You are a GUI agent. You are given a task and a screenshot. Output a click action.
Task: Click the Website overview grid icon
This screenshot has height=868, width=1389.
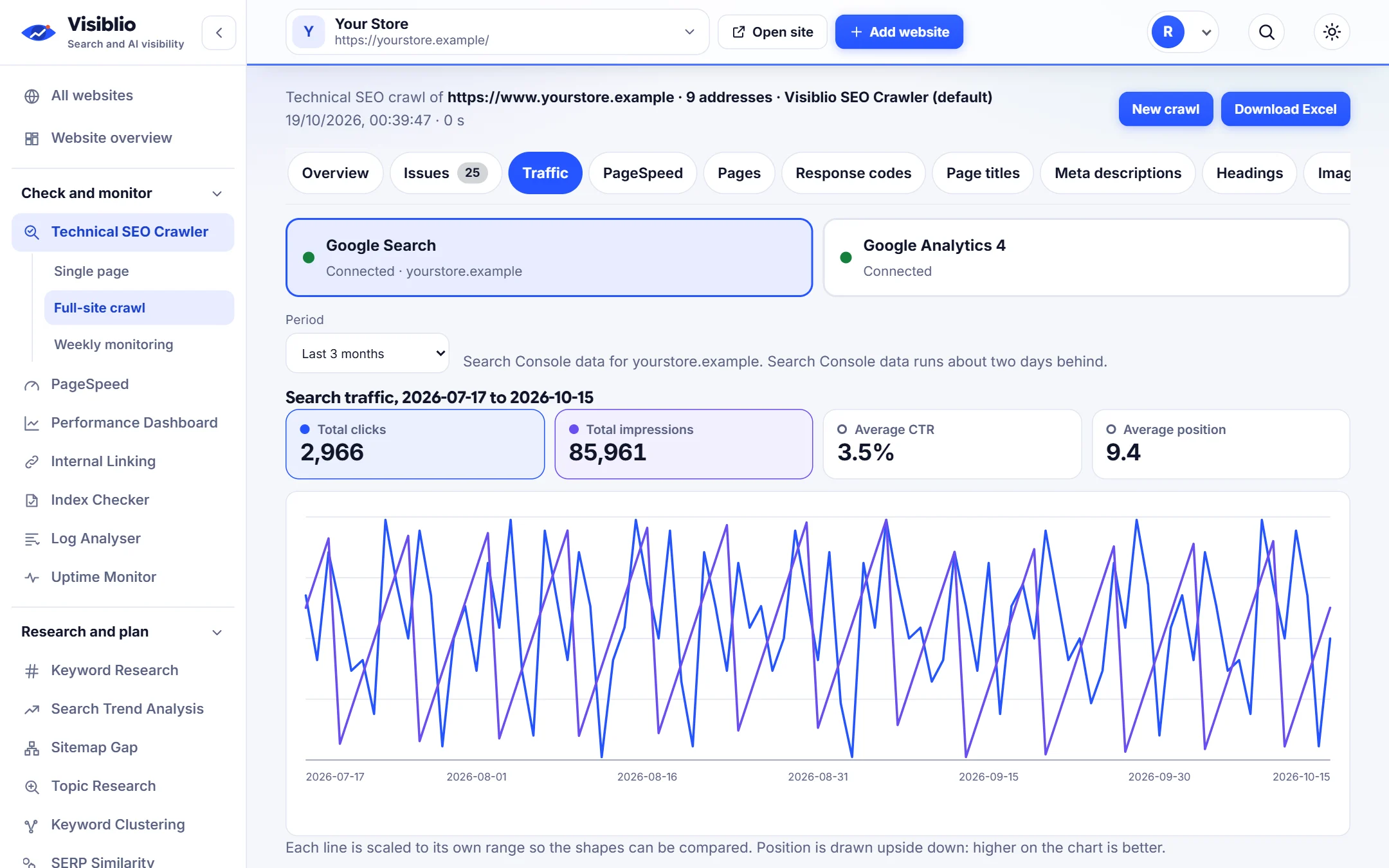coord(32,139)
